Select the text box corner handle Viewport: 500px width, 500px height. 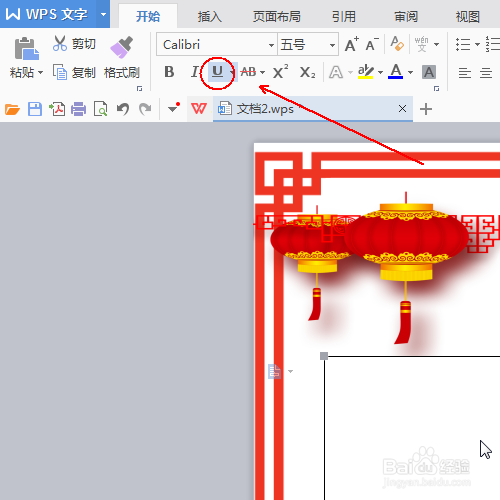click(324, 356)
